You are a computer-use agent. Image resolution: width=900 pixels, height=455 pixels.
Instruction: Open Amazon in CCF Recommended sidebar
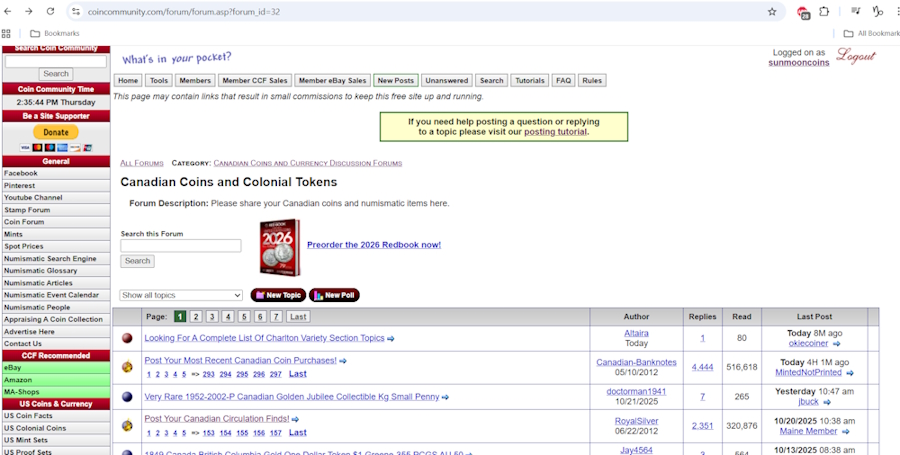56,380
